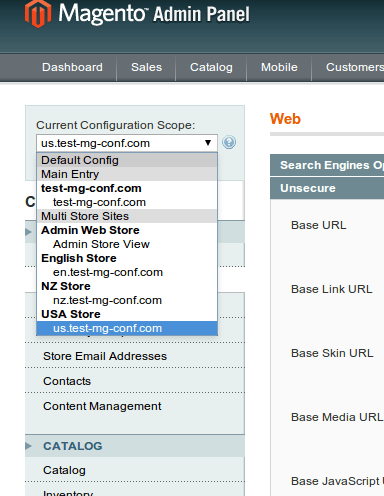Select English Store option
The image size is (384, 496).
tap(127, 258)
